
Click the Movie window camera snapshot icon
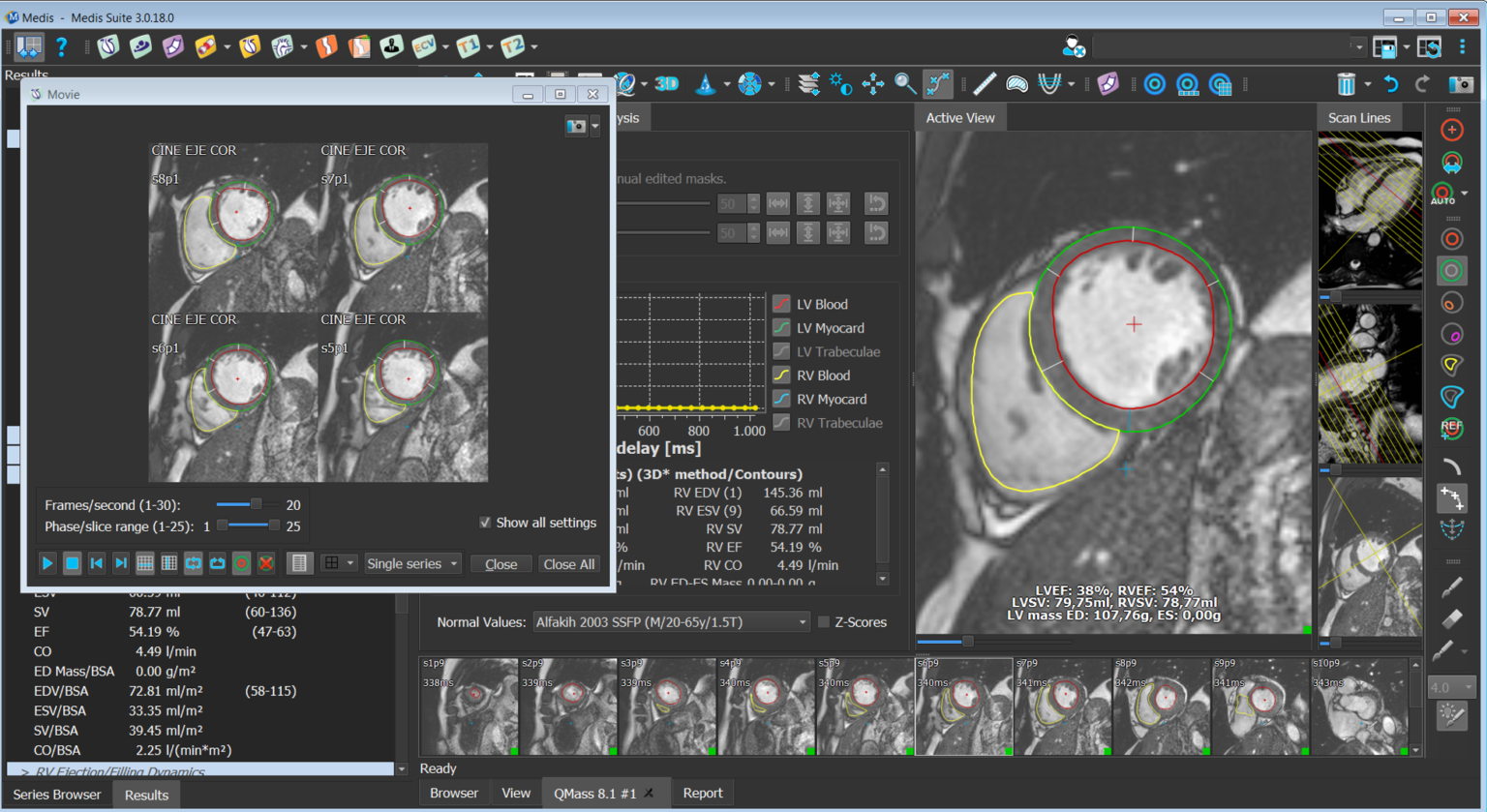[576, 126]
